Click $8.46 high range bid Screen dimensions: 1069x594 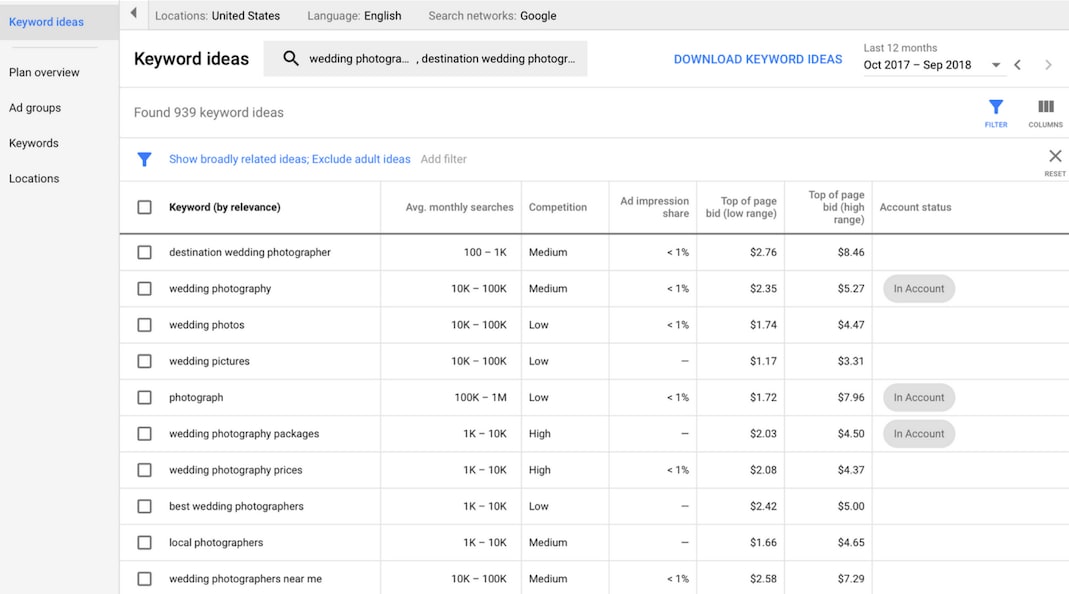tap(851, 252)
